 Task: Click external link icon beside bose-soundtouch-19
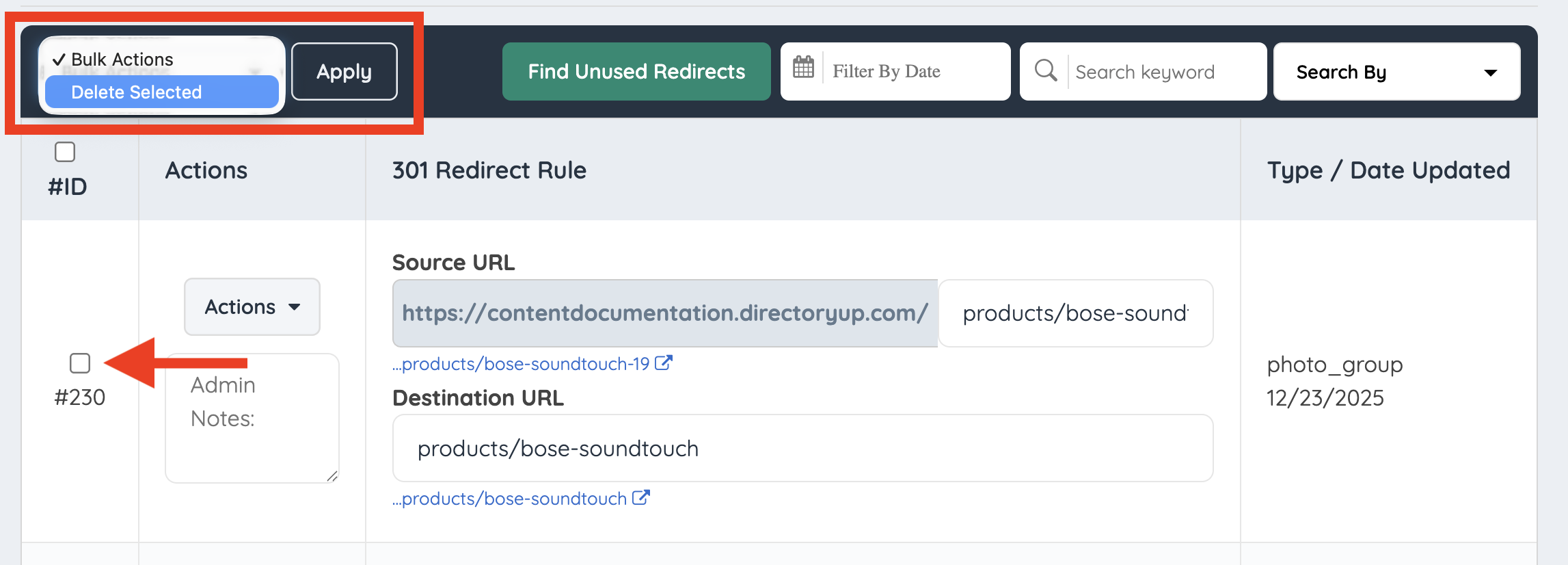click(663, 363)
